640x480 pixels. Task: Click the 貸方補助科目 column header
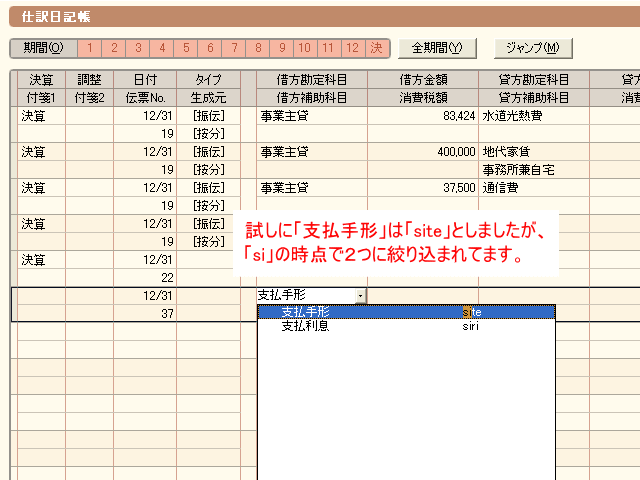point(534,98)
